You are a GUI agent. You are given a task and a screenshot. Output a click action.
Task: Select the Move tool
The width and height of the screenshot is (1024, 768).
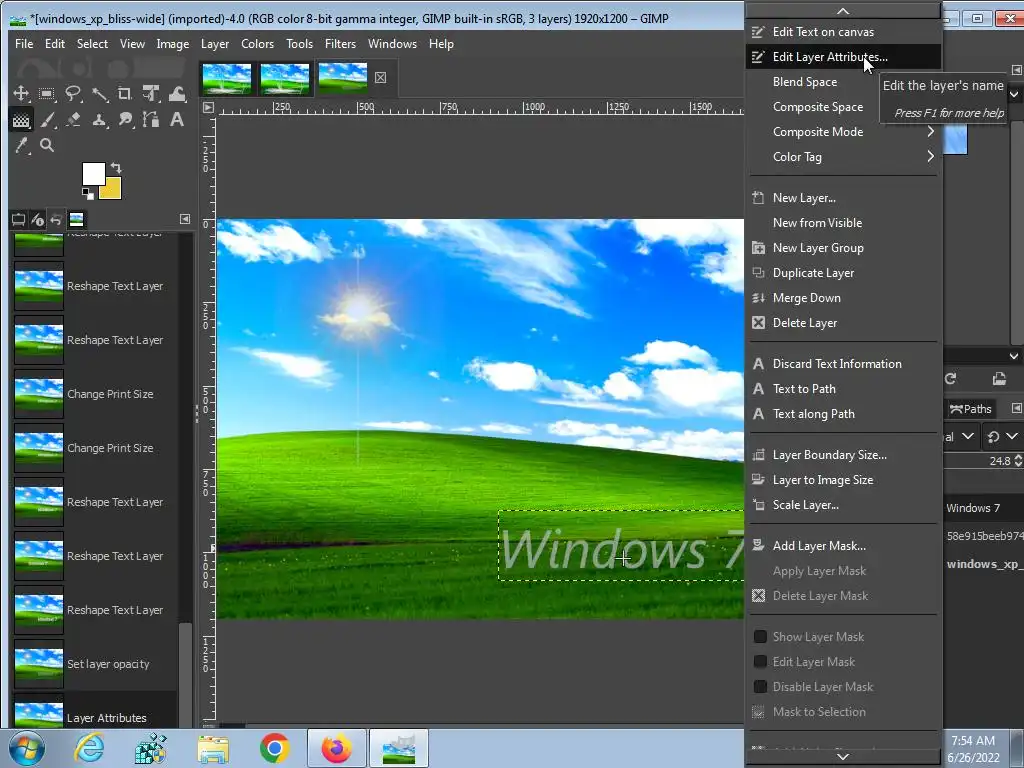pos(21,93)
